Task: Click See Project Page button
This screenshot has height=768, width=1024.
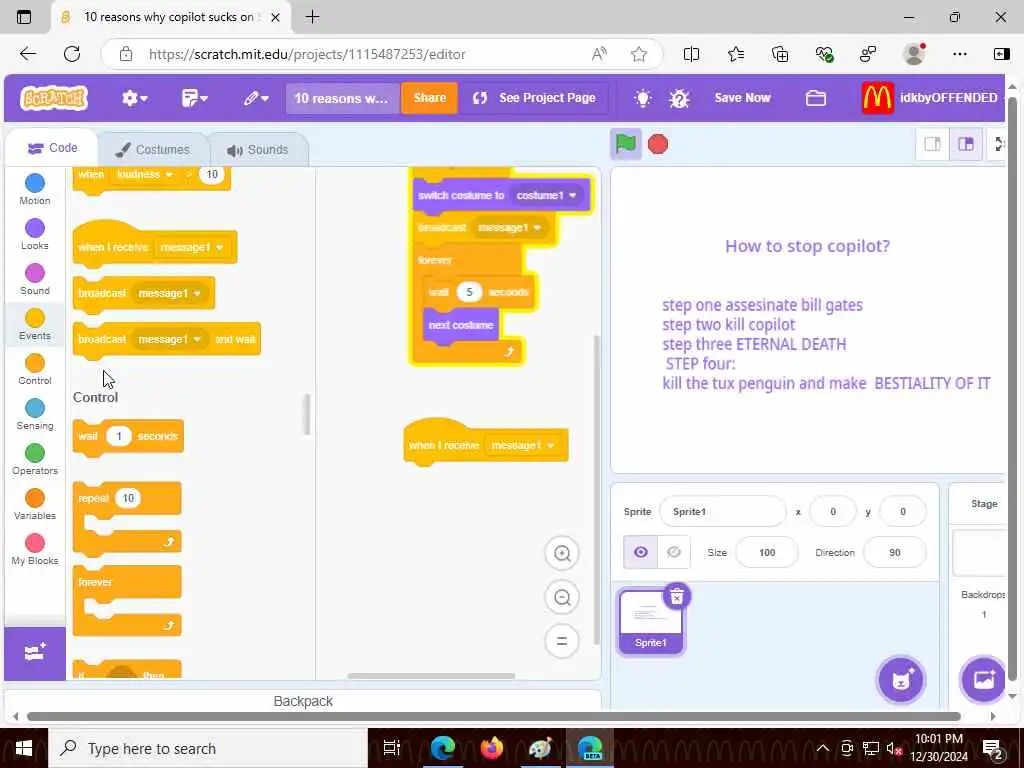Action: (x=534, y=98)
